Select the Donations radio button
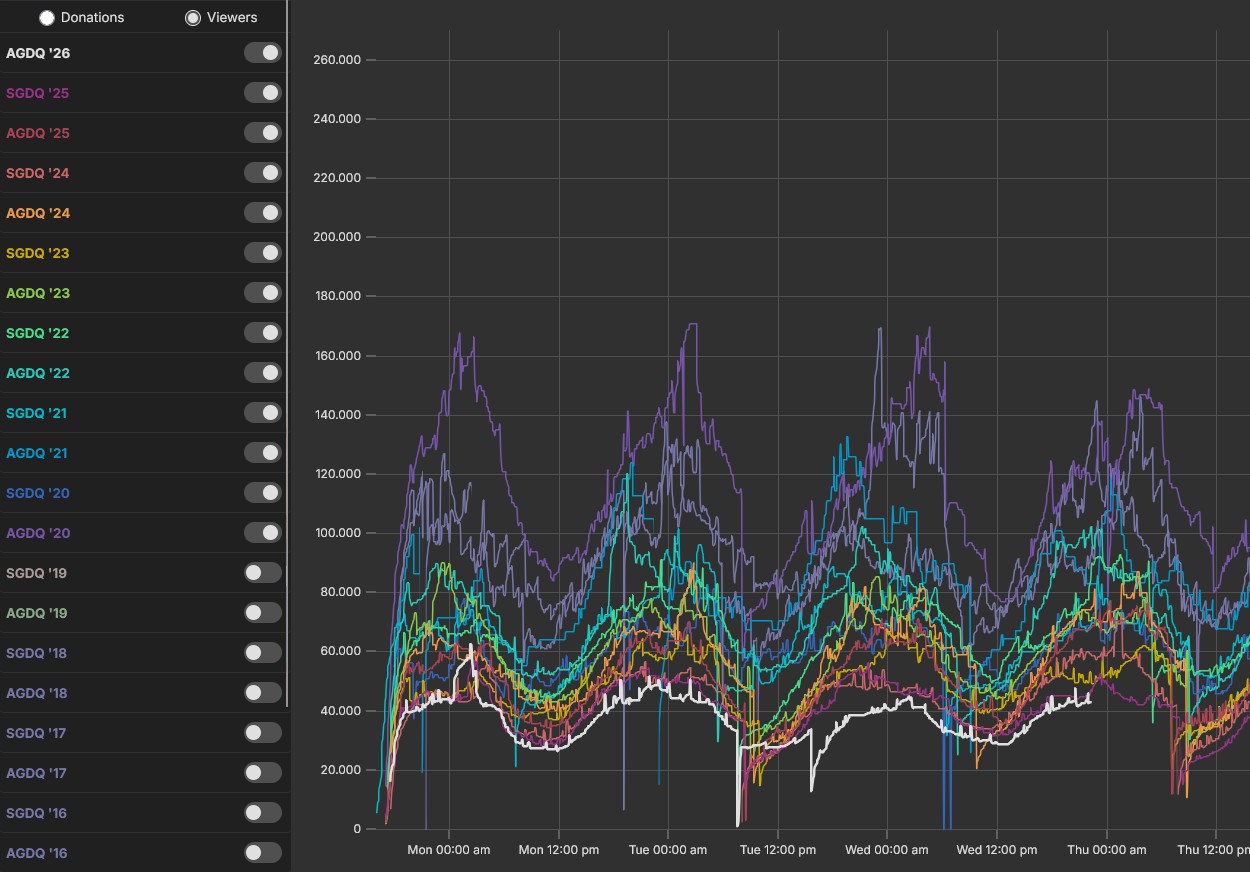The width and height of the screenshot is (1250, 872). (x=47, y=18)
